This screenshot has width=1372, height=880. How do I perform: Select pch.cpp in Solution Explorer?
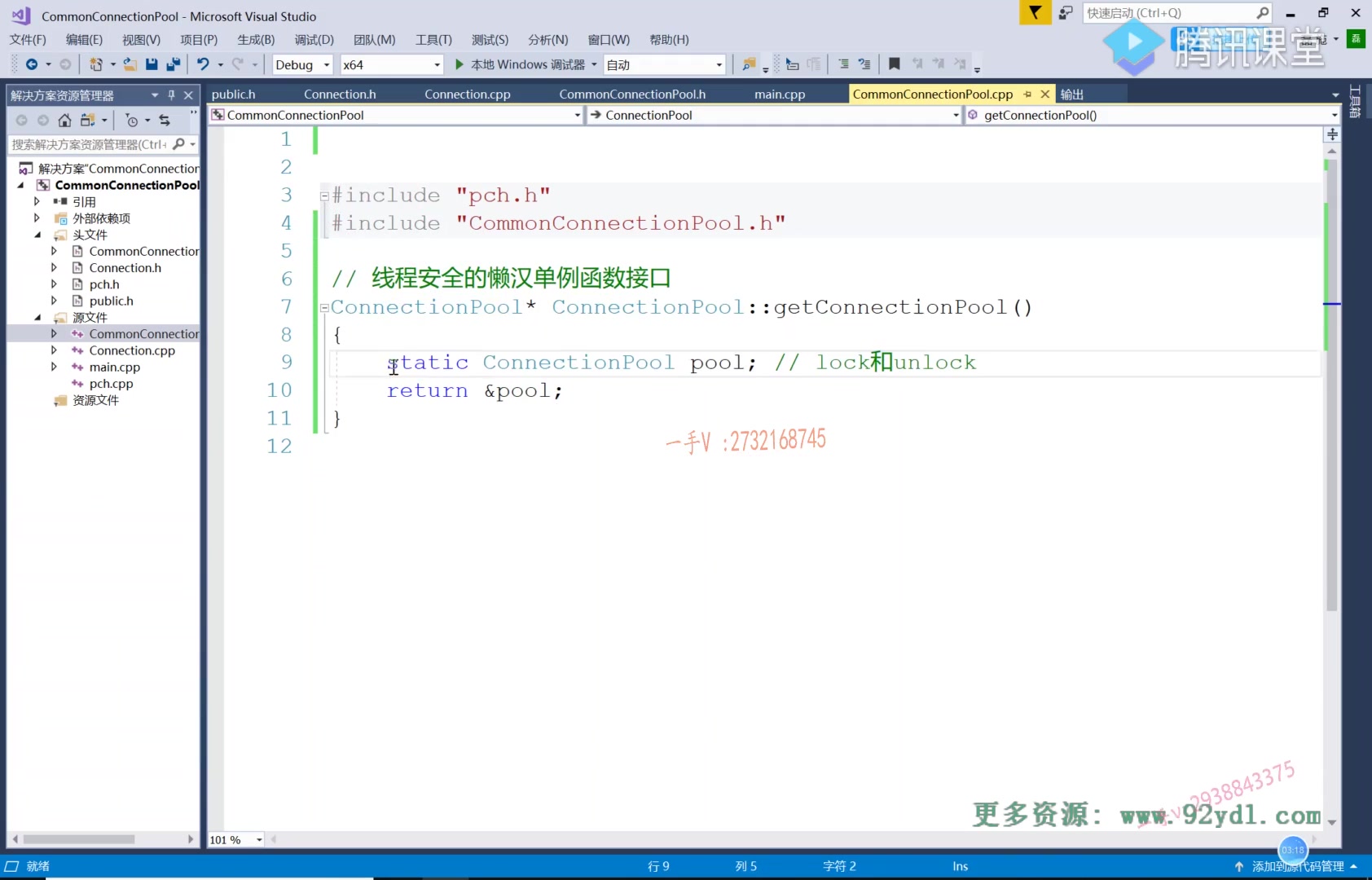tap(111, 384)
